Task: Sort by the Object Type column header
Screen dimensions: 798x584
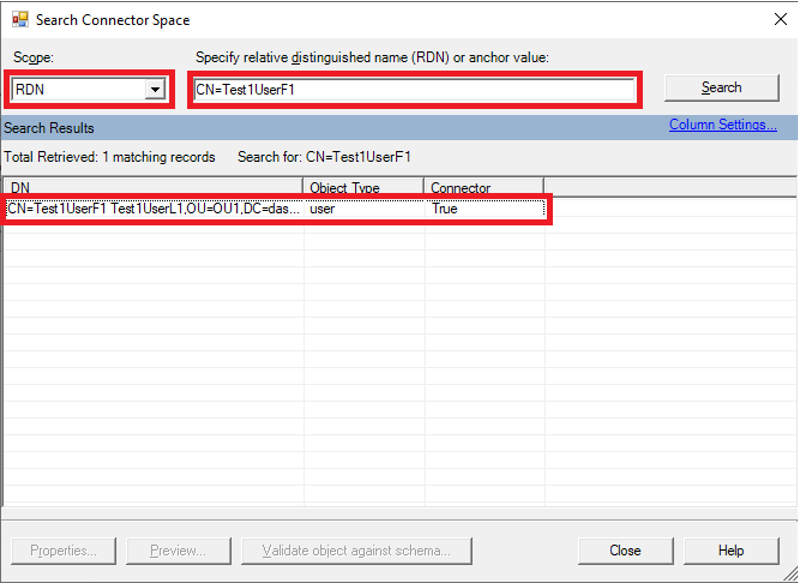Action: [x=363, y=187]
